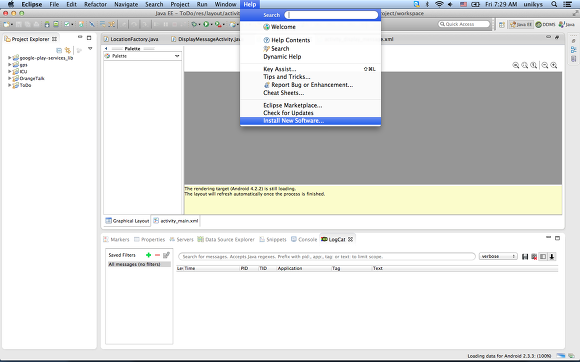Screen dimensions: 580x362
Task: Focus the Help menu search field
Action: 331,15
